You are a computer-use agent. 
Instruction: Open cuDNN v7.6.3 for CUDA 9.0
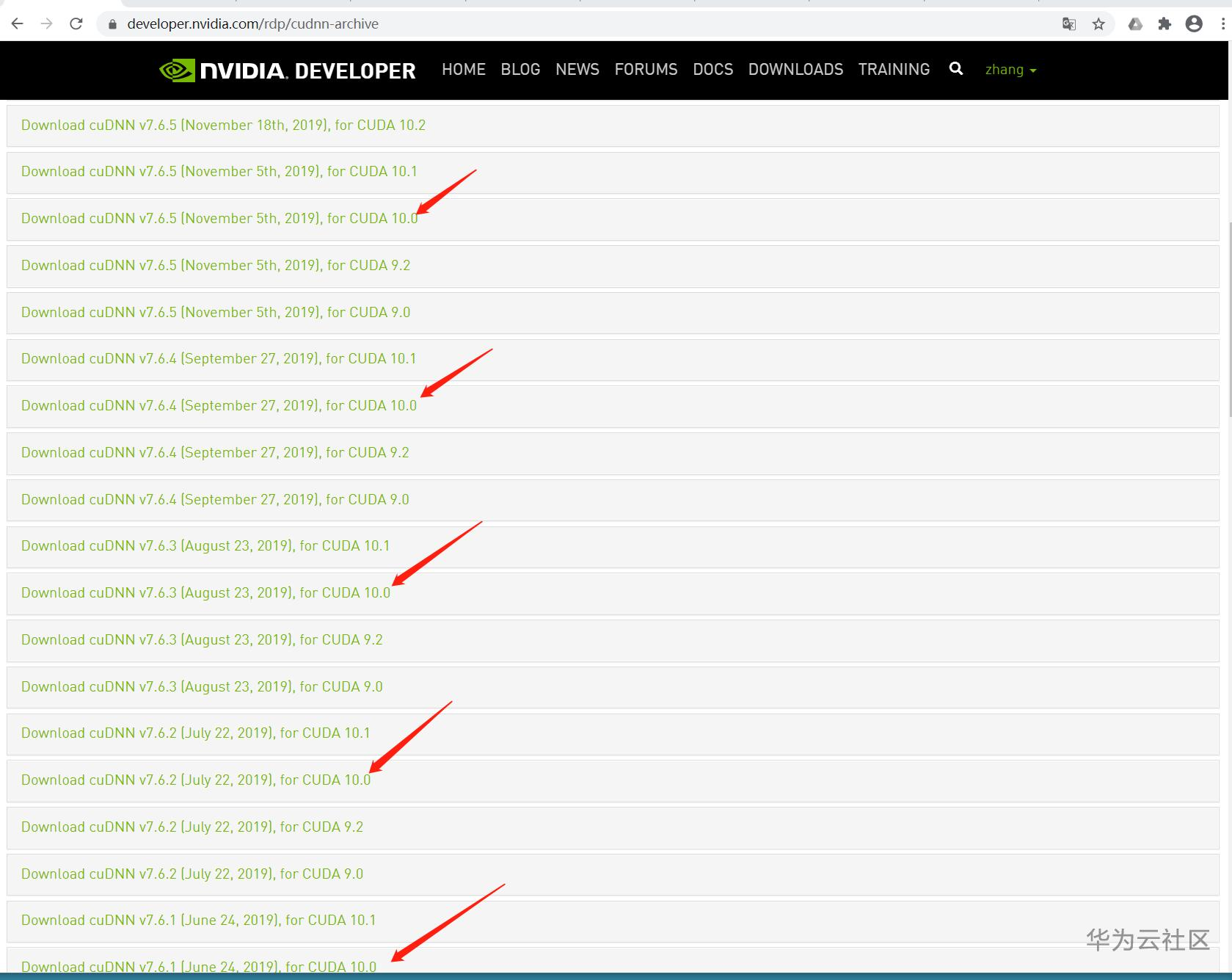pos(613,687)
